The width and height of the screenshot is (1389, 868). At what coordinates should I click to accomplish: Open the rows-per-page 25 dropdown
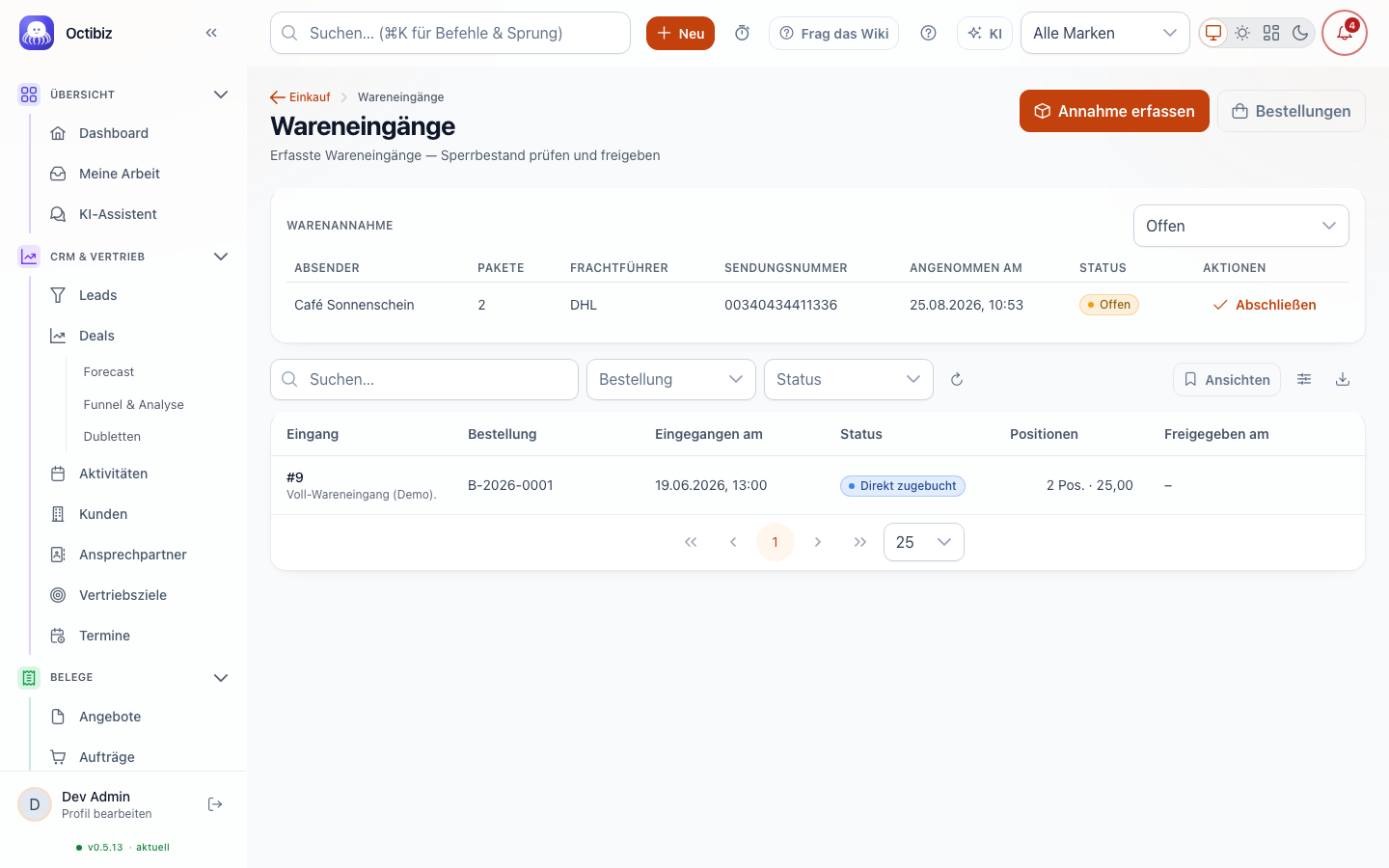[x=924, y=542]
